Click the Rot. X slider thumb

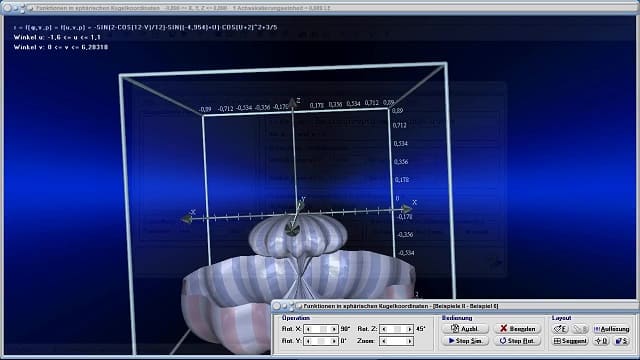pyautogui.click(x=323, y=329)
